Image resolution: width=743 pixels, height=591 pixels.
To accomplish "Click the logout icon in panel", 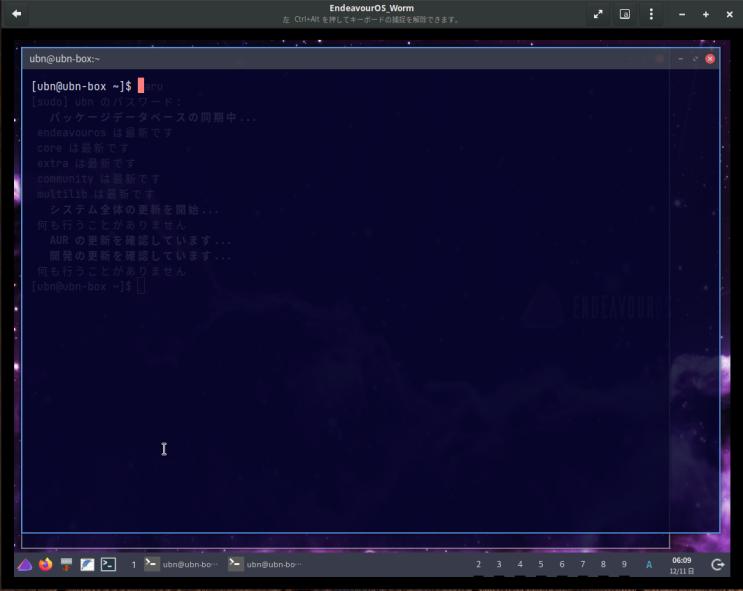I will pos(717,564).
